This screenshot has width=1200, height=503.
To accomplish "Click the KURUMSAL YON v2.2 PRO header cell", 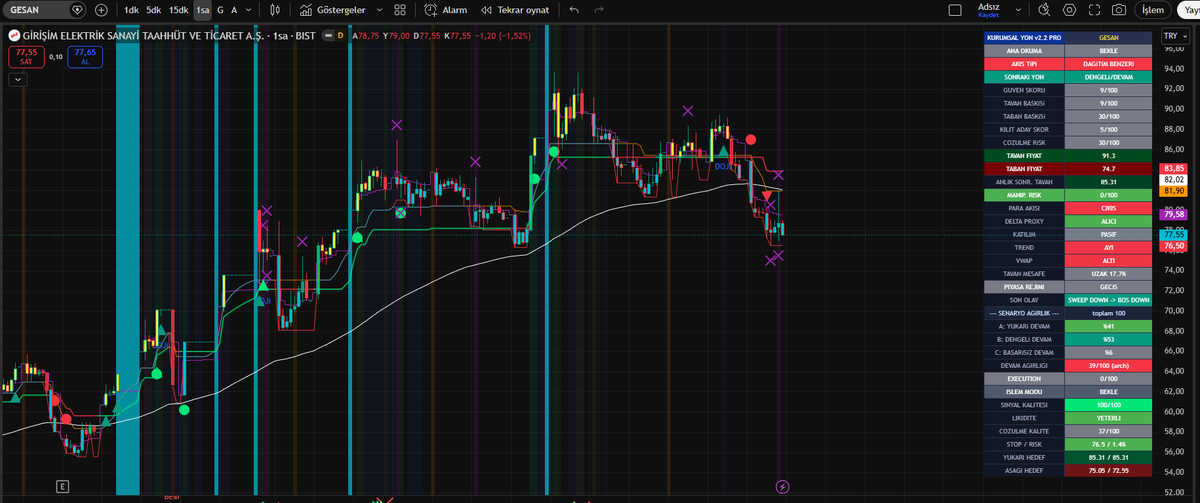I will [1024, 37].
